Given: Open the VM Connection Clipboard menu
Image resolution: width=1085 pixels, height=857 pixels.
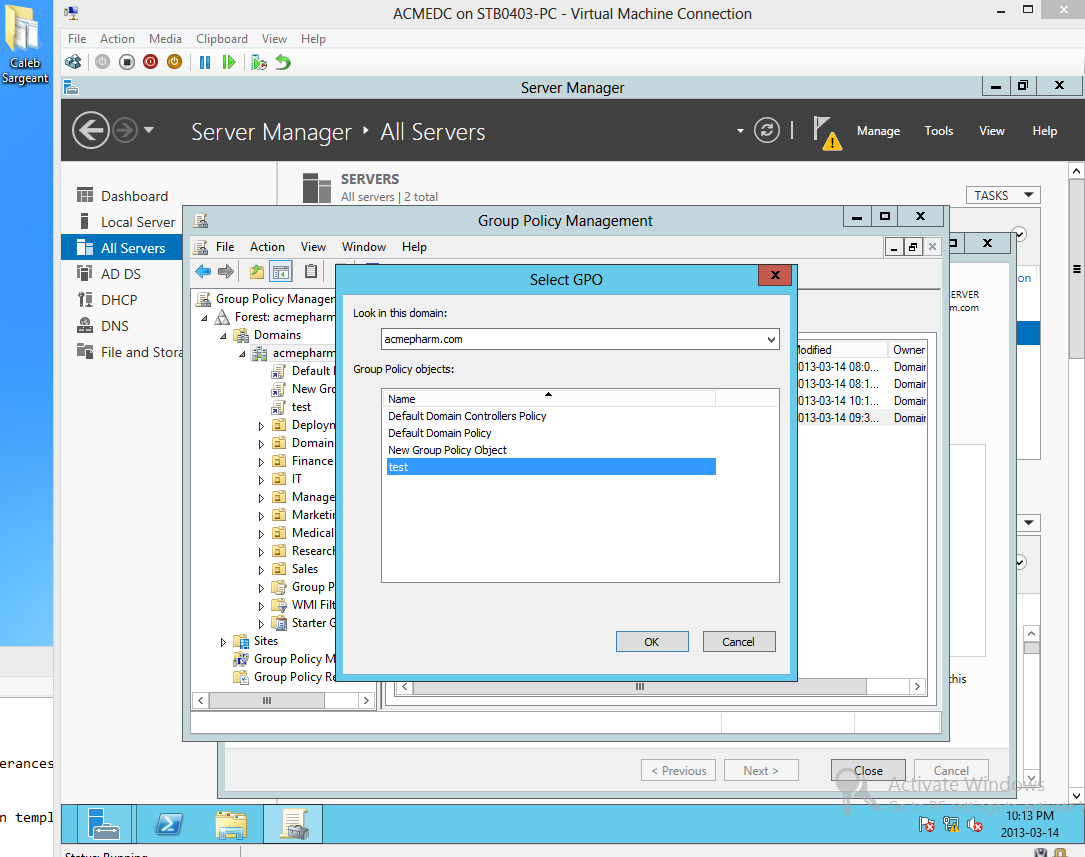Looking at the screenshot, I should point(221,39).
